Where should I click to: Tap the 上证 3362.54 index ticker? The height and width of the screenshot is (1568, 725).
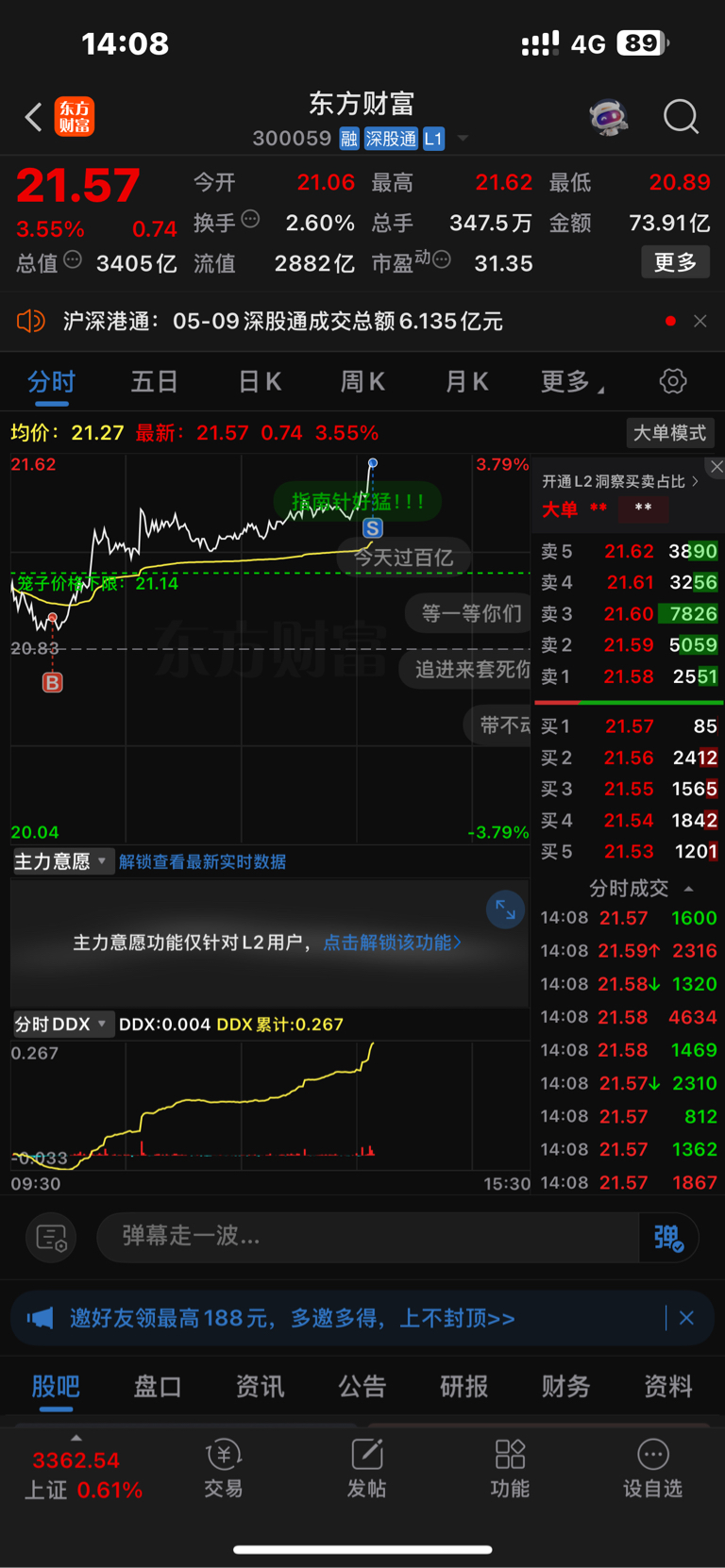[x=83, y=1476]
